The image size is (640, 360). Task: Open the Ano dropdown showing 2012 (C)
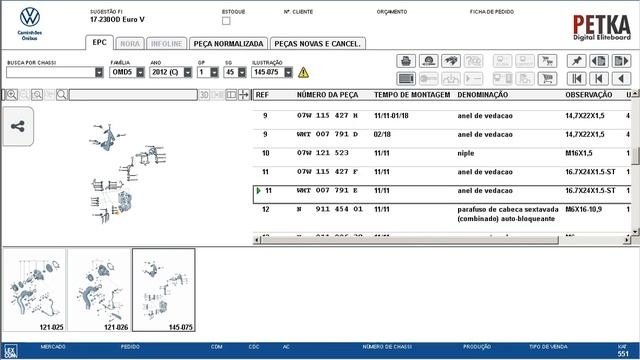pyautogui.click(x=187, y=72)
